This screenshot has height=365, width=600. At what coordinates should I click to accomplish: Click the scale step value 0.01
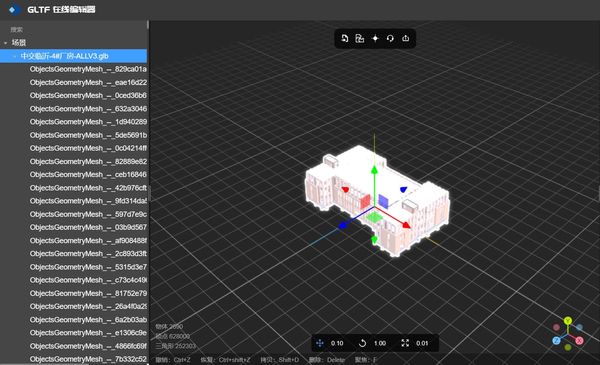pyautogui.click(x=422, y=343)
